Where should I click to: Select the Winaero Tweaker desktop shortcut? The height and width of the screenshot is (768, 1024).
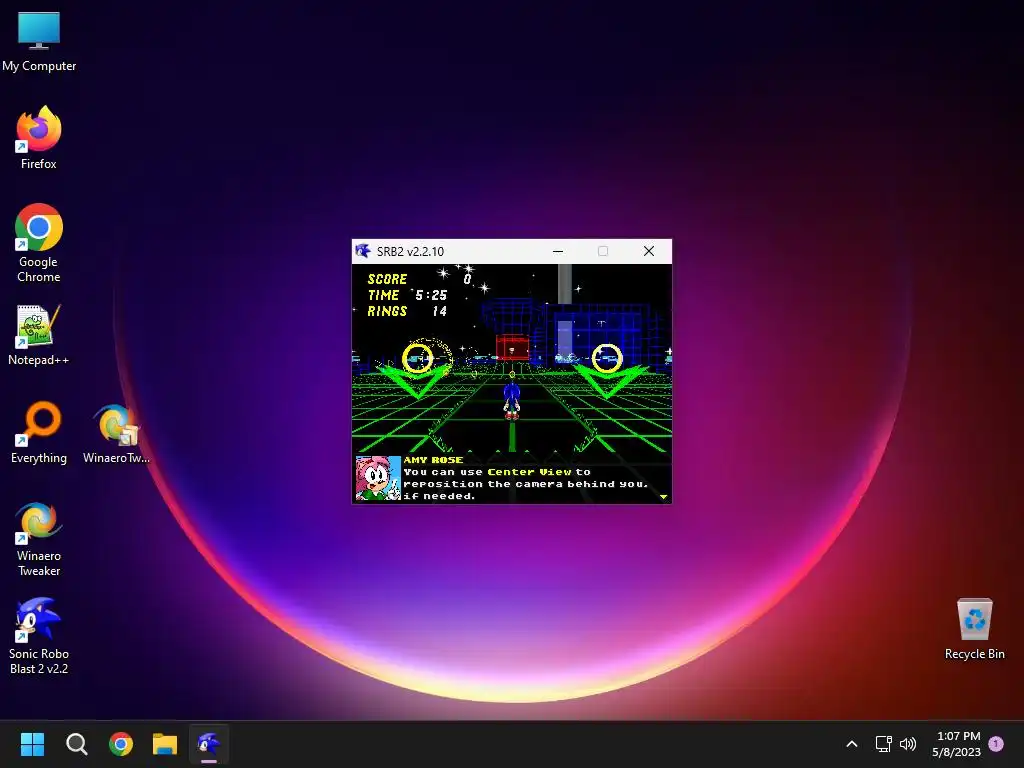click(x=39, y=538)
